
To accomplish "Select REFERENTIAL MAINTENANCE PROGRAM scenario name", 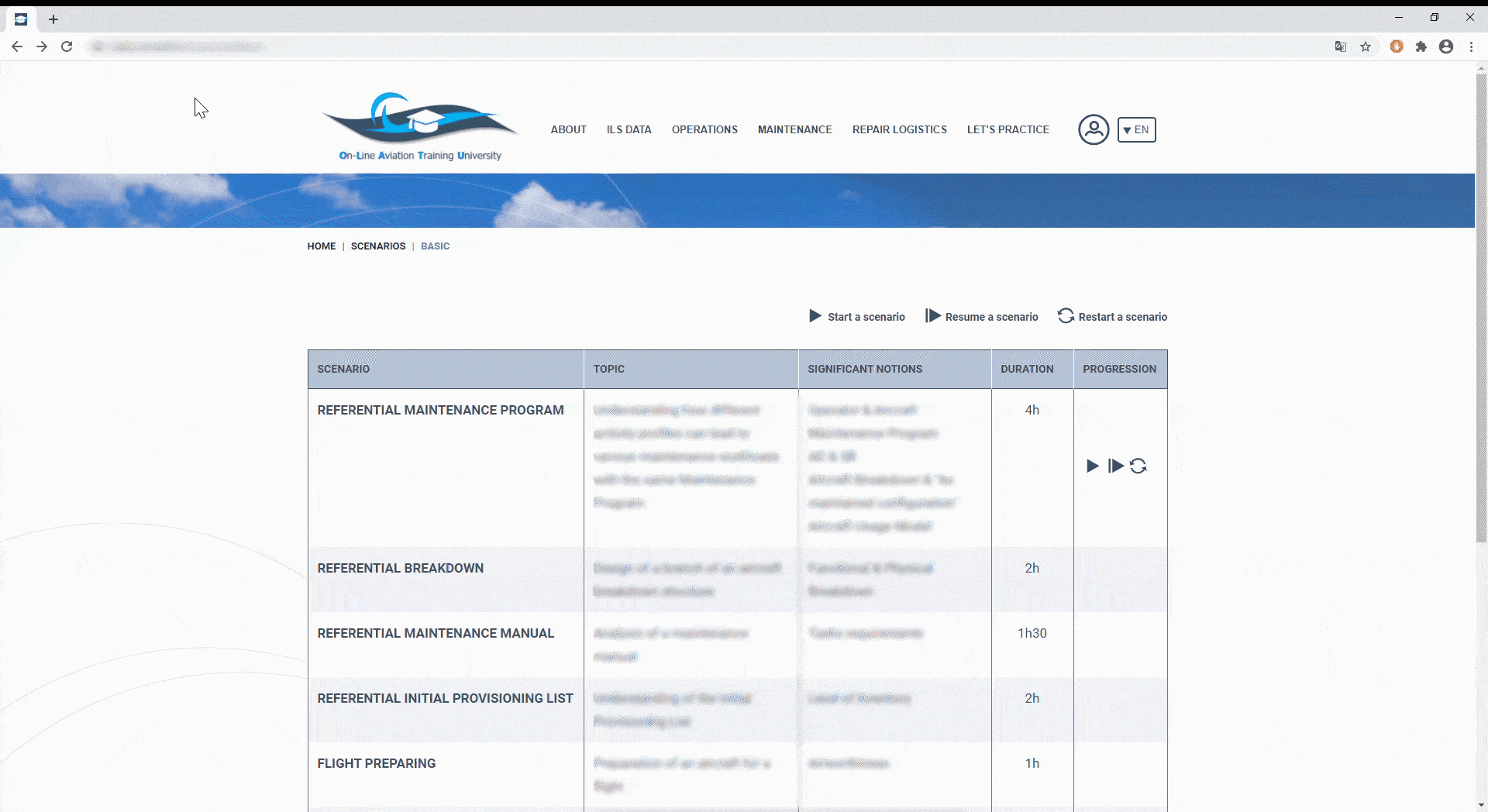I will click(x=440, y=410).
